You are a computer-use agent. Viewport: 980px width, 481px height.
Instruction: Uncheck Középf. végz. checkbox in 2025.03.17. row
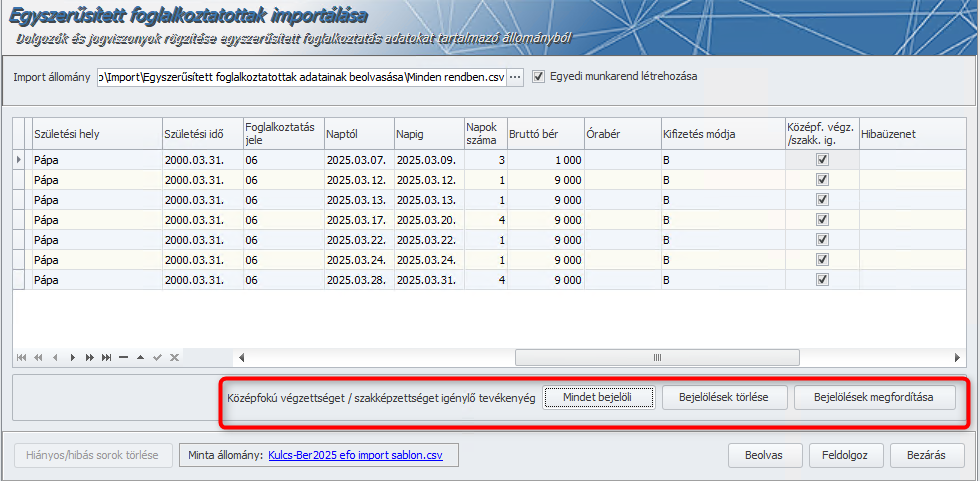pyautogui.click(x=822, y=220)
